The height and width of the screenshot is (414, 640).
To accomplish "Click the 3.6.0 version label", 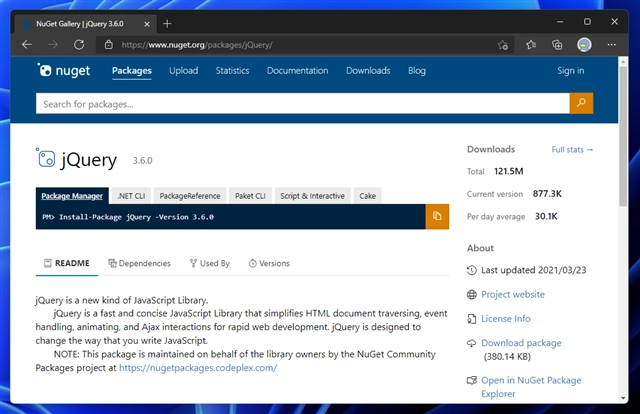I will 142,160.
